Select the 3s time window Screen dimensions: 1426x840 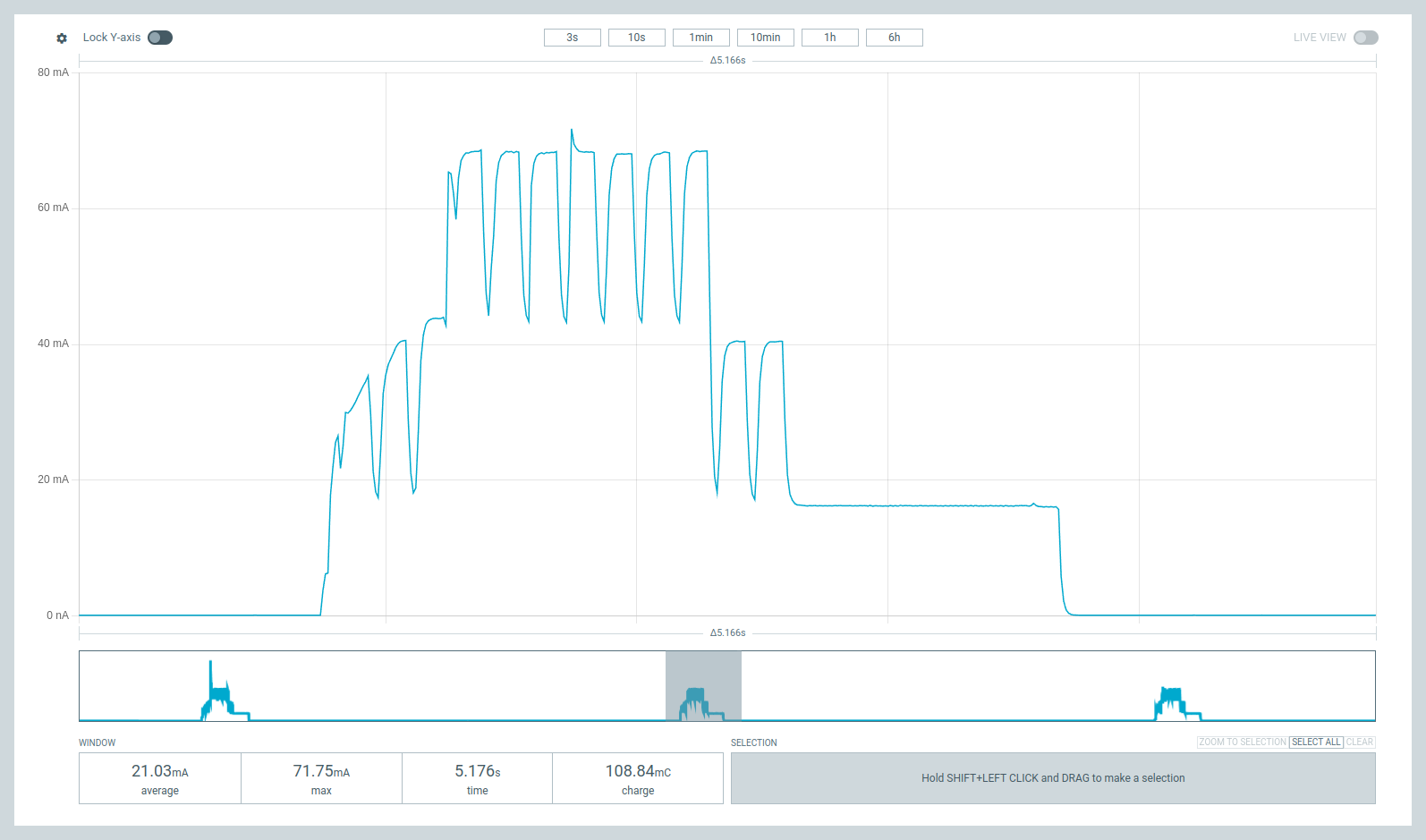[x=573, y=38]
